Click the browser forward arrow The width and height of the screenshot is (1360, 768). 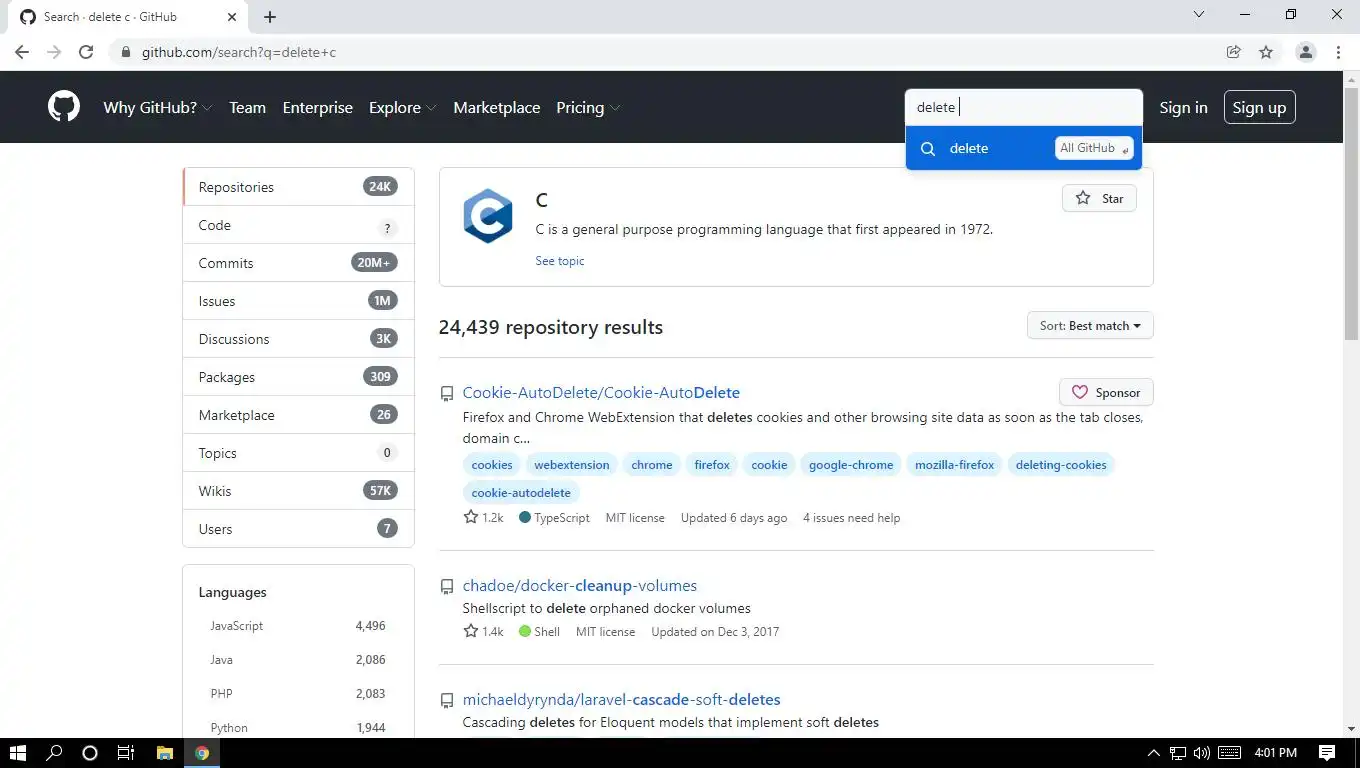tap(54, 52)
